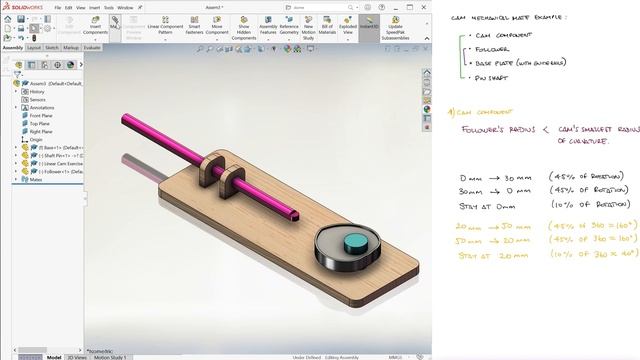
Task: Select Front Plane in the tree
Action: (41, 116)
